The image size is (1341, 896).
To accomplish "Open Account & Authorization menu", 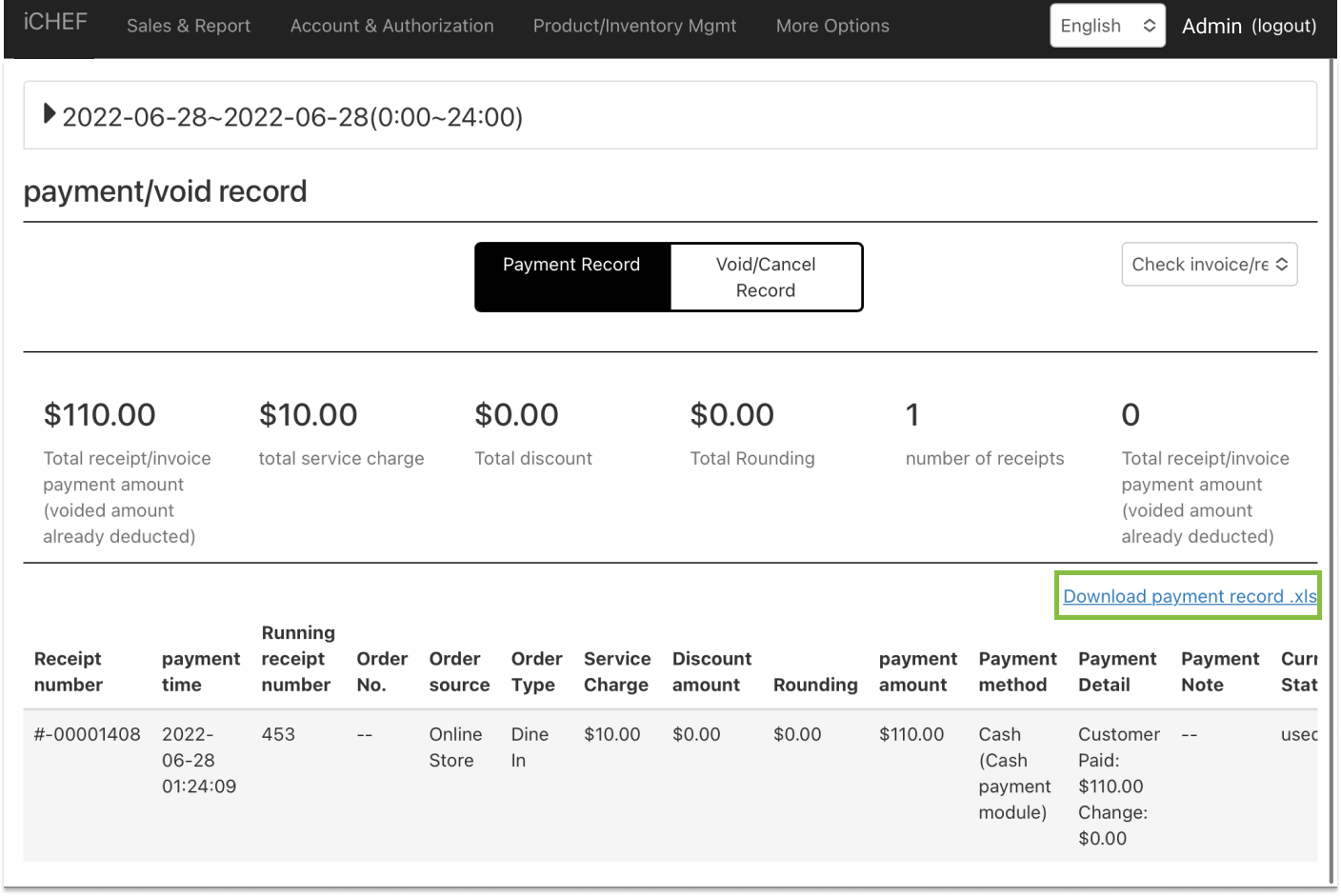I will 391,26.
